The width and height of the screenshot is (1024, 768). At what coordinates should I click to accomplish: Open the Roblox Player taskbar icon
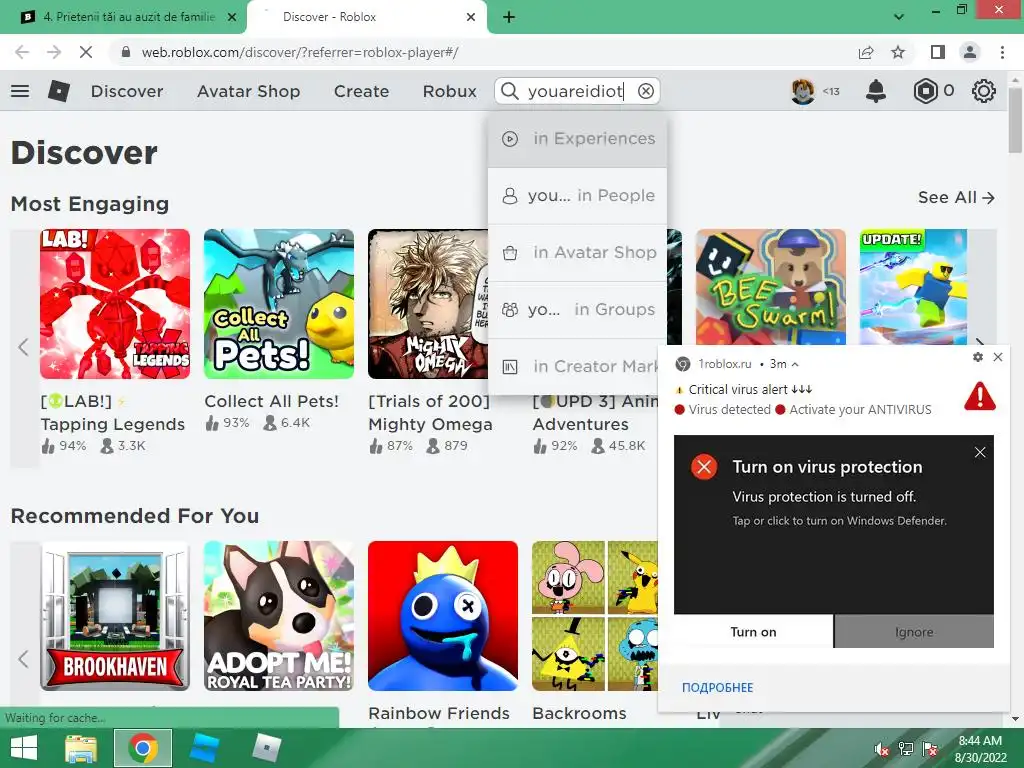[266, 748]
